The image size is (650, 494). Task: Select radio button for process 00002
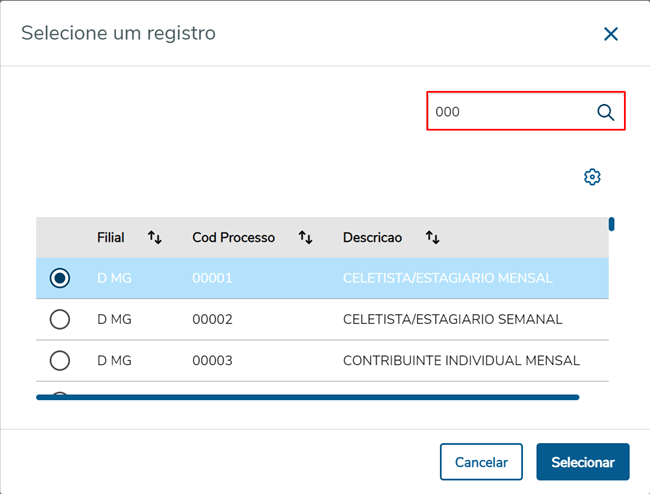click(x=60, y=319)
